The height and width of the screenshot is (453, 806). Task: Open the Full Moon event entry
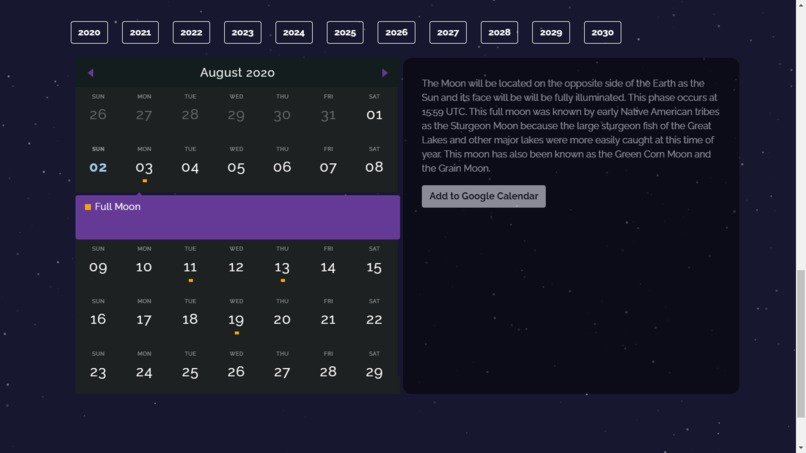point(237,217)
